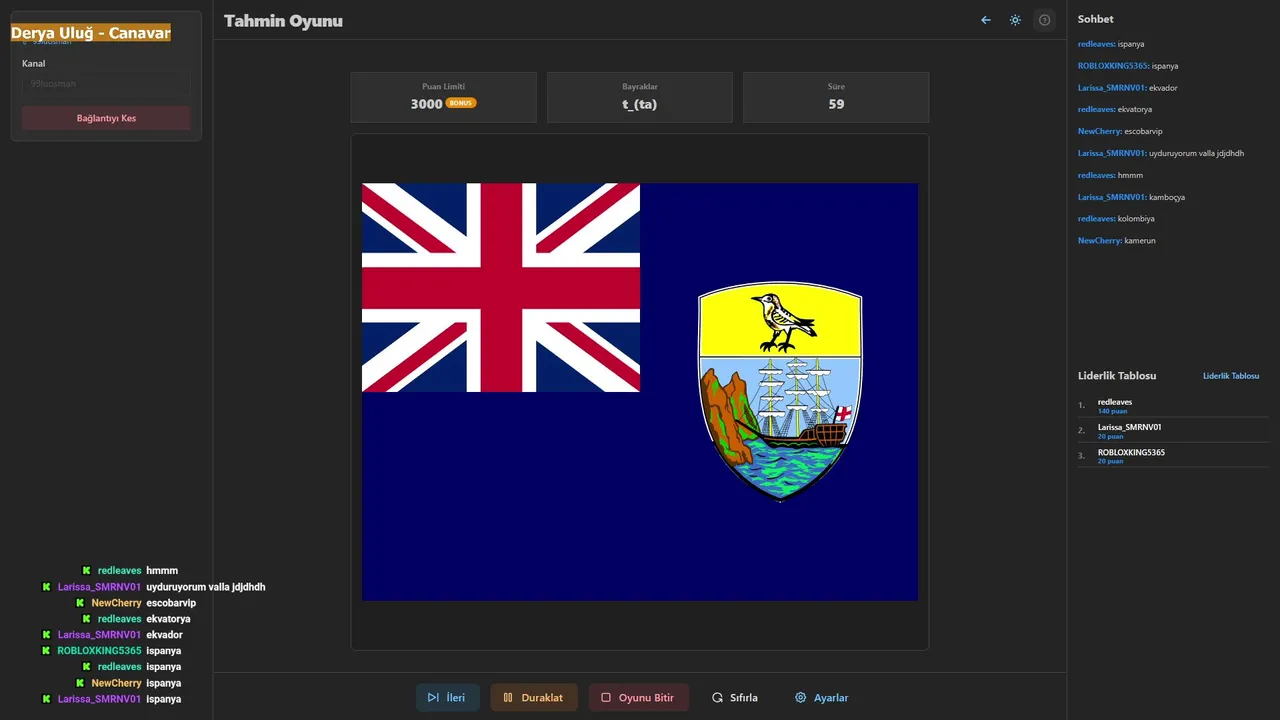Click the İleri button

447,698
